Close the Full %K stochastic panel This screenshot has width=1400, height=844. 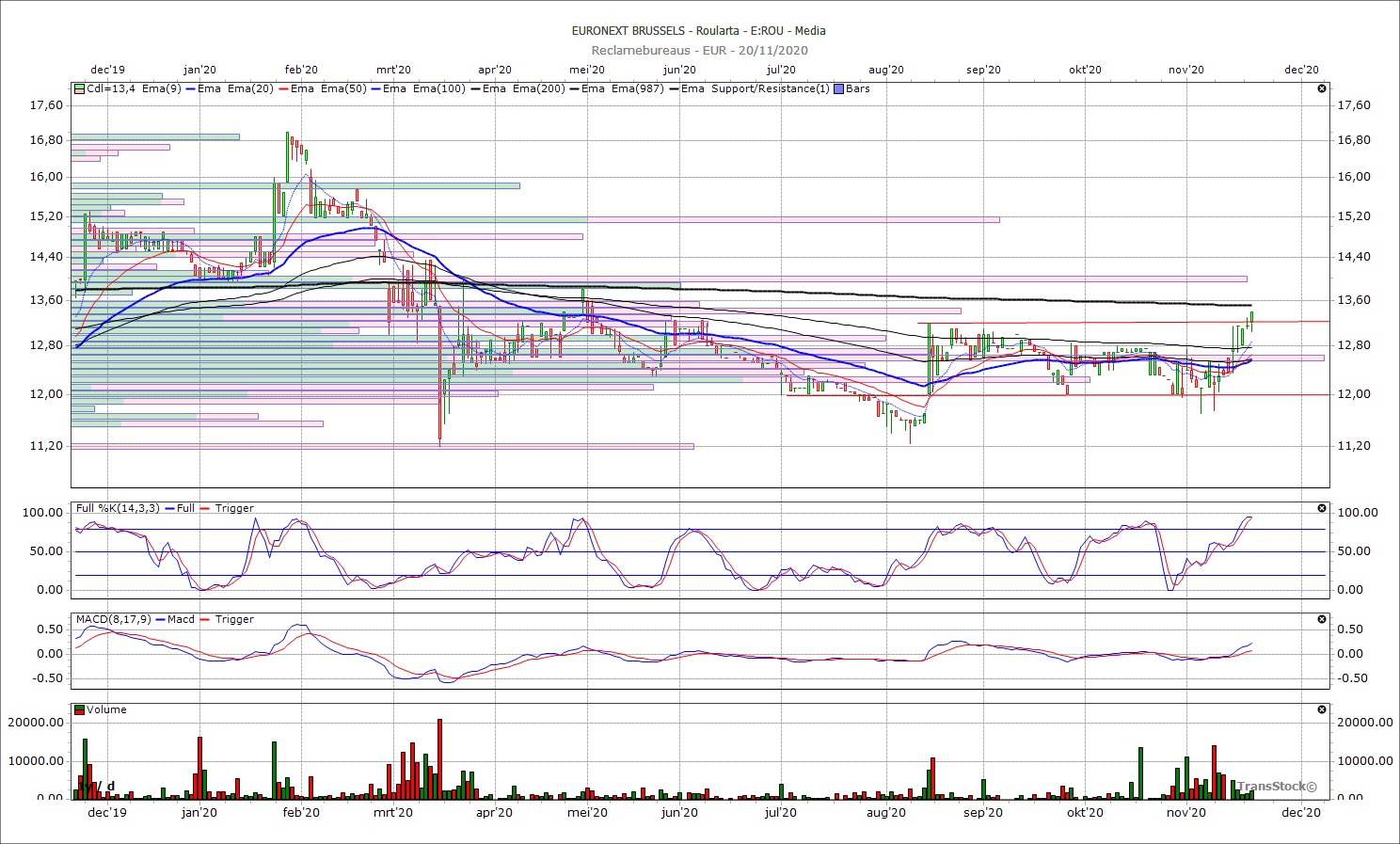point(1322,508)
